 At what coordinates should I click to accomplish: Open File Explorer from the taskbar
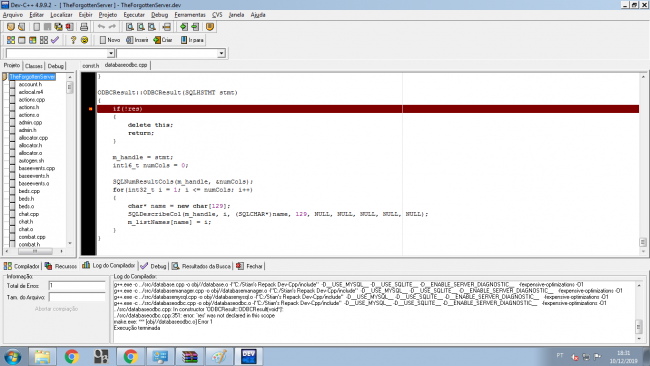(42, 356)
